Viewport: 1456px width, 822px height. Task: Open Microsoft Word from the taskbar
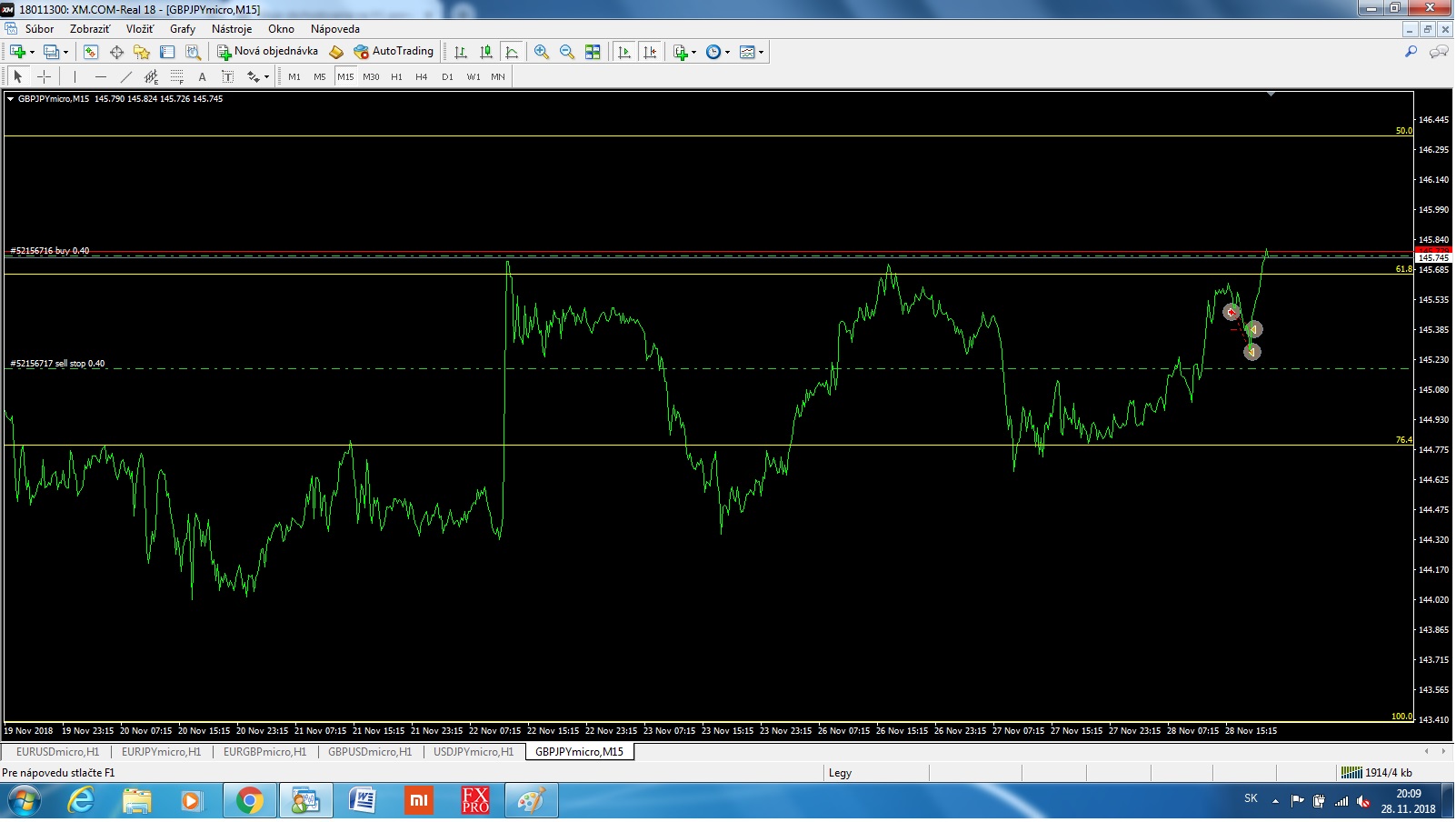click(362, 801)
